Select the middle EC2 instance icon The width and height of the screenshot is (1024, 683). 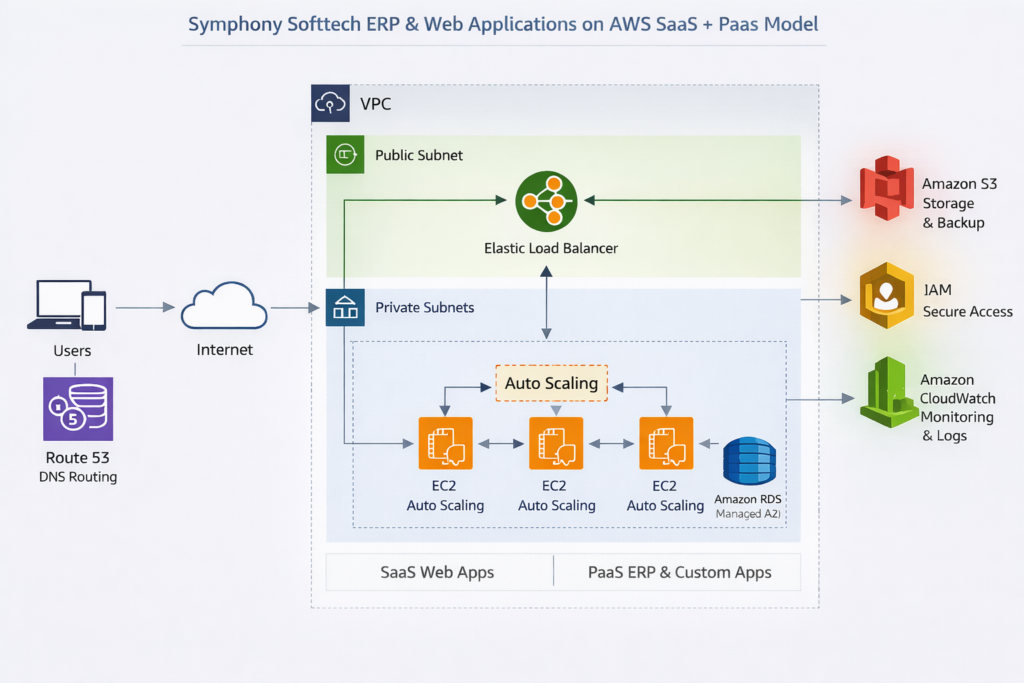(555, 442)
